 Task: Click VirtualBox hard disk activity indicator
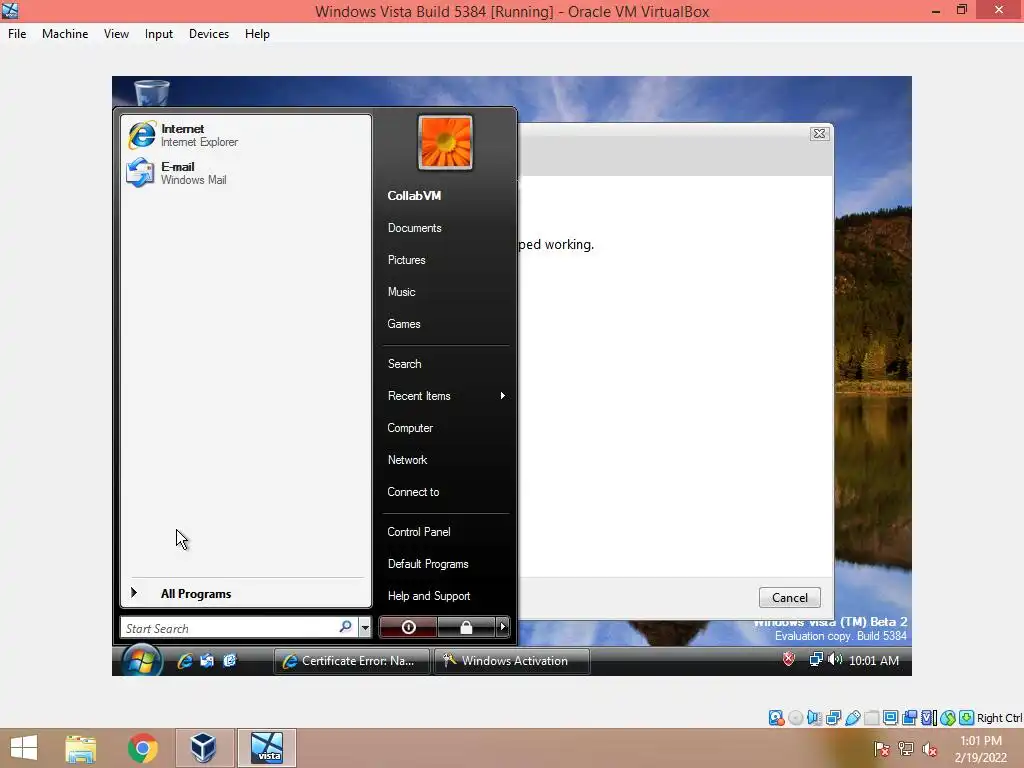pos(776,718)
